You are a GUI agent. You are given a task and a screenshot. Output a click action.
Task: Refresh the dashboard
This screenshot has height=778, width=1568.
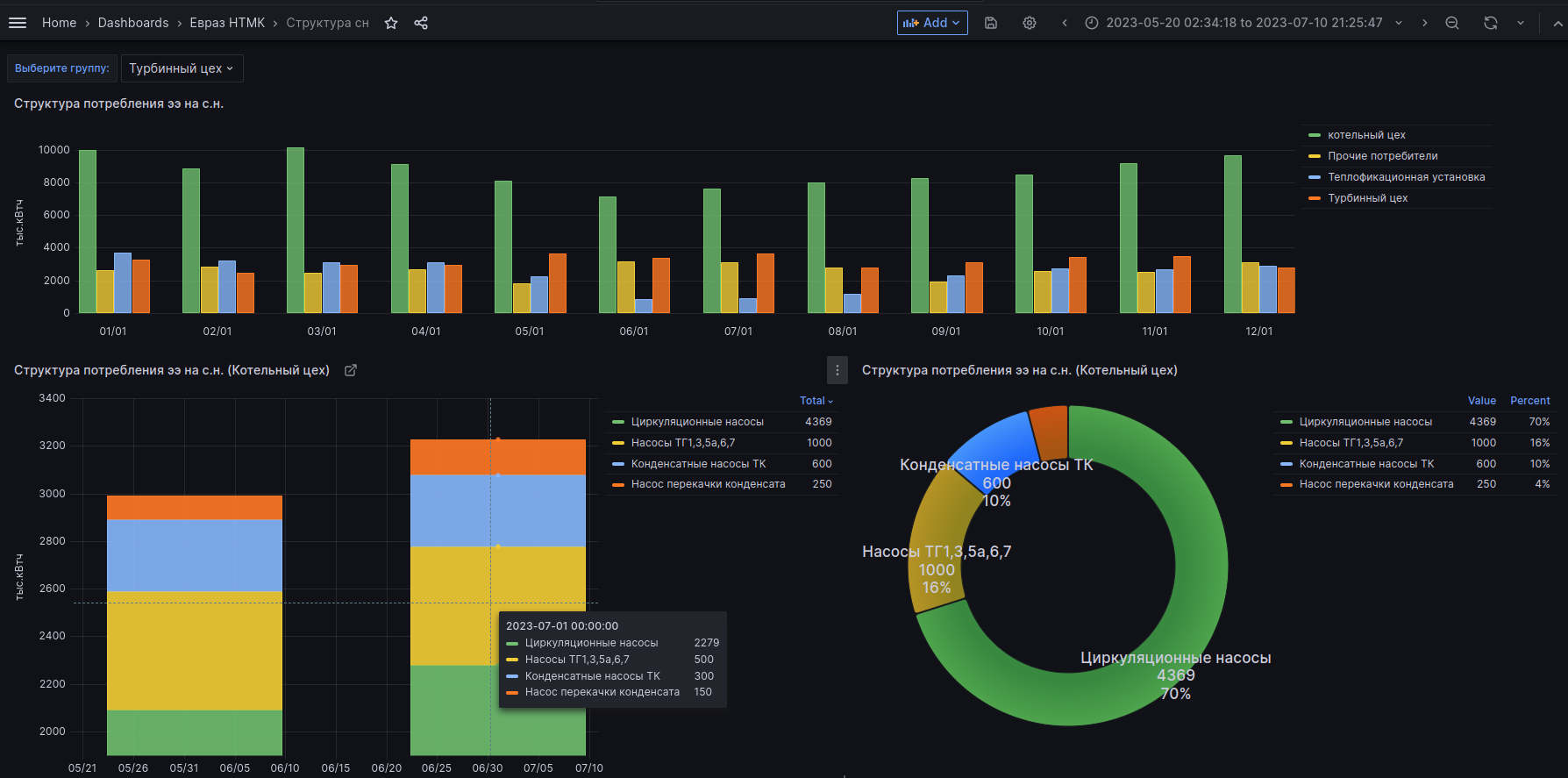[x=1490, y=23]
